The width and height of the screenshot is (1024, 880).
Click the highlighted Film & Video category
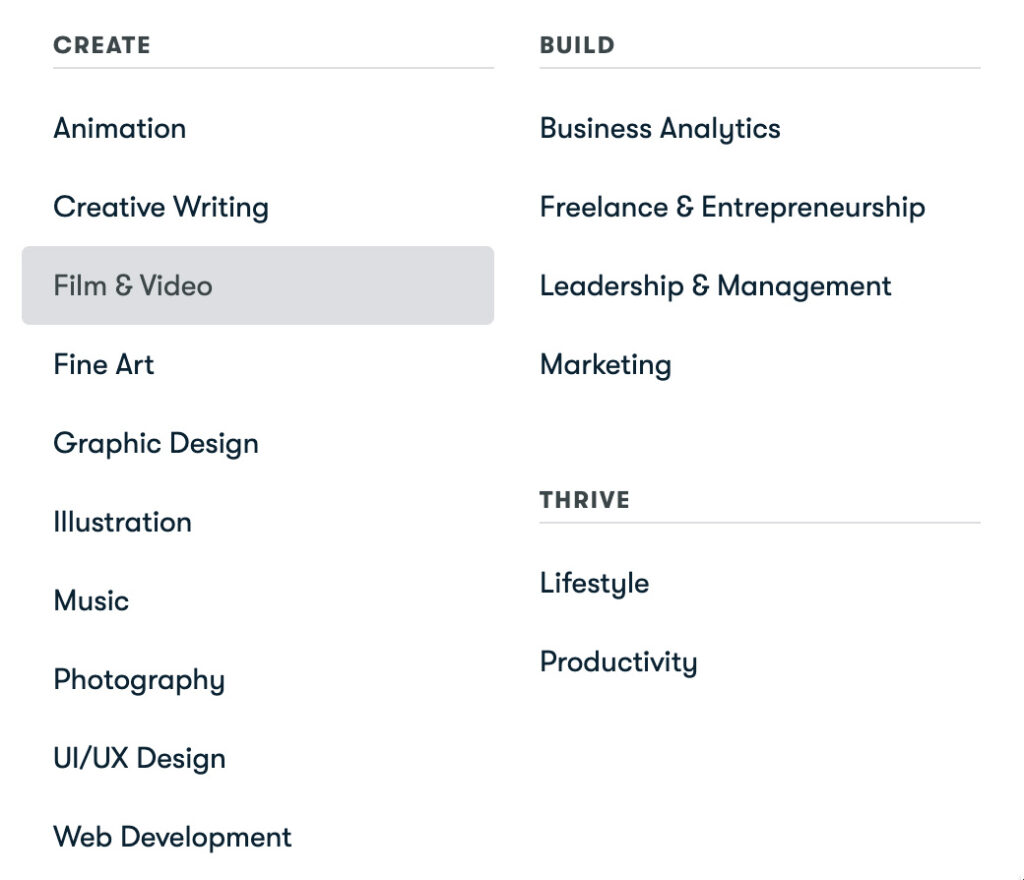point(133,286)
